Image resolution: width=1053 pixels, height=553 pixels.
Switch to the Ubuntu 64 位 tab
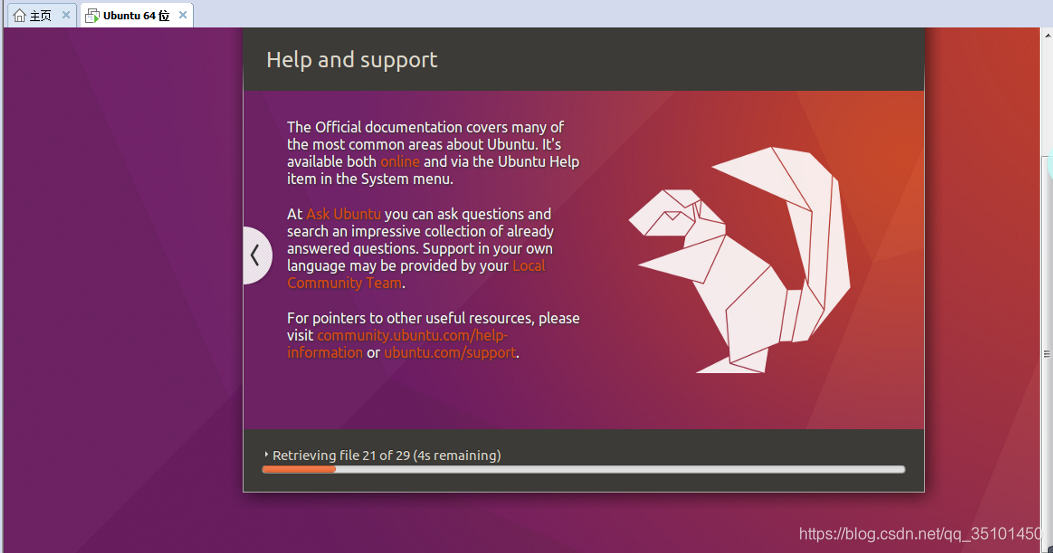[136, 15]
